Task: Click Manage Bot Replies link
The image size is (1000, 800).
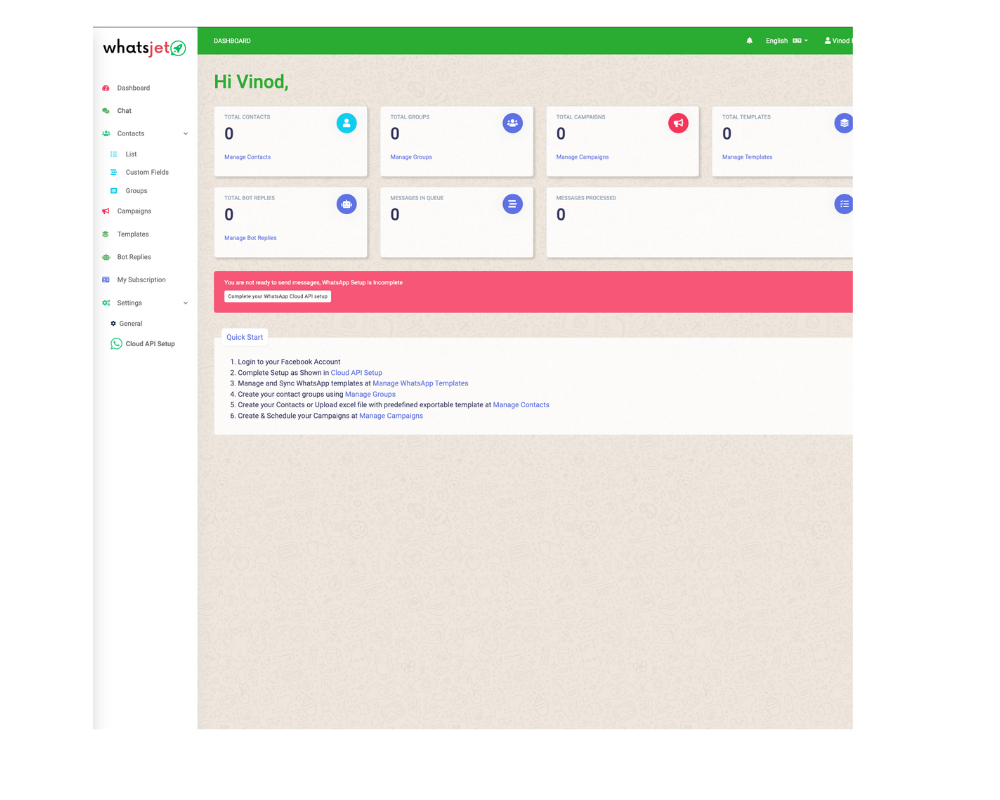Action: (x=250, y=238)
